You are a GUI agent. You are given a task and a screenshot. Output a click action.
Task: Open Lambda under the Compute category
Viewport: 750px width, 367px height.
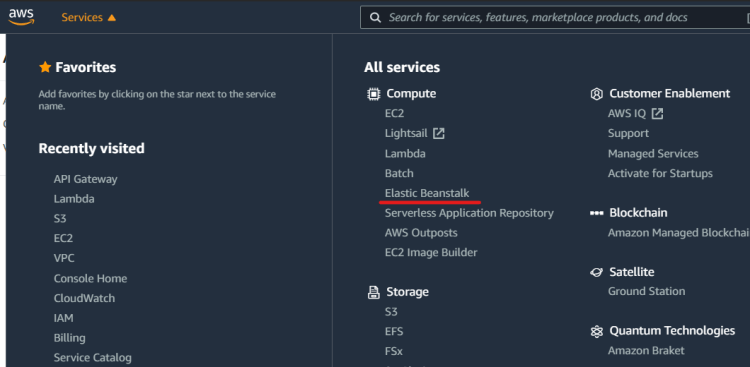(405, 154)
